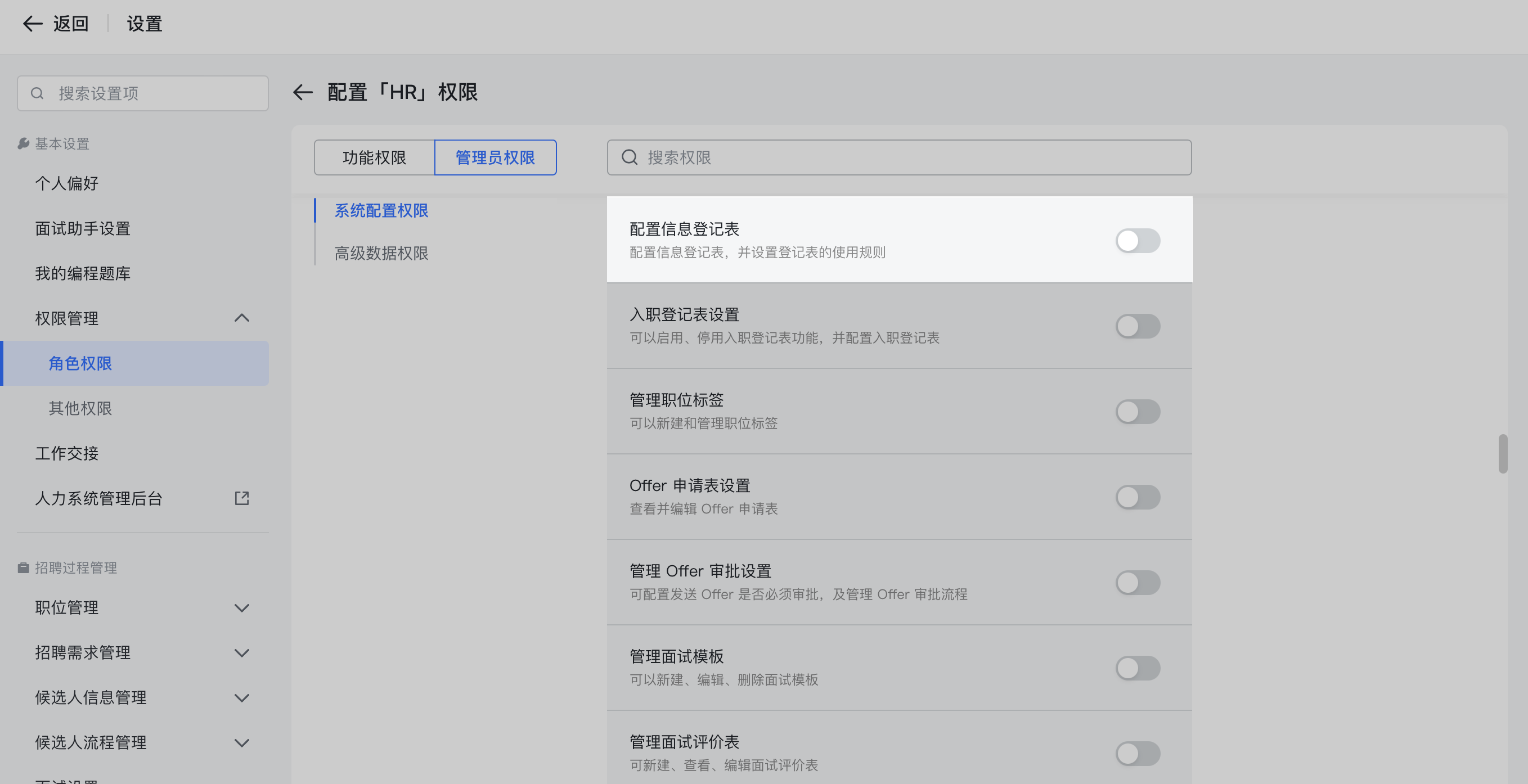
Task: Click the back arrow beside 配置「HR」权限
Action: click(303, 92)
